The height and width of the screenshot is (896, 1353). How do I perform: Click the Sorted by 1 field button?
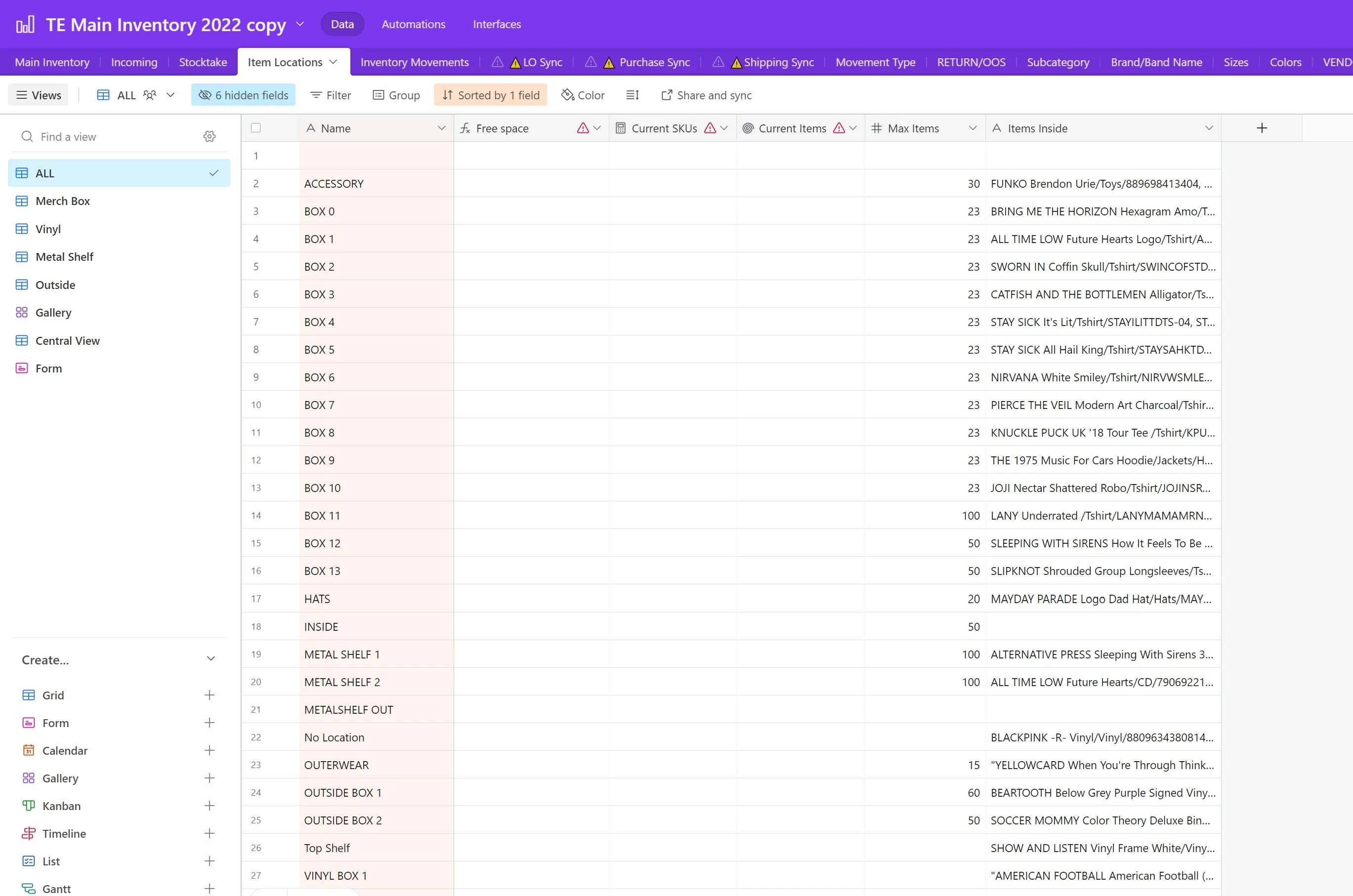490,95
